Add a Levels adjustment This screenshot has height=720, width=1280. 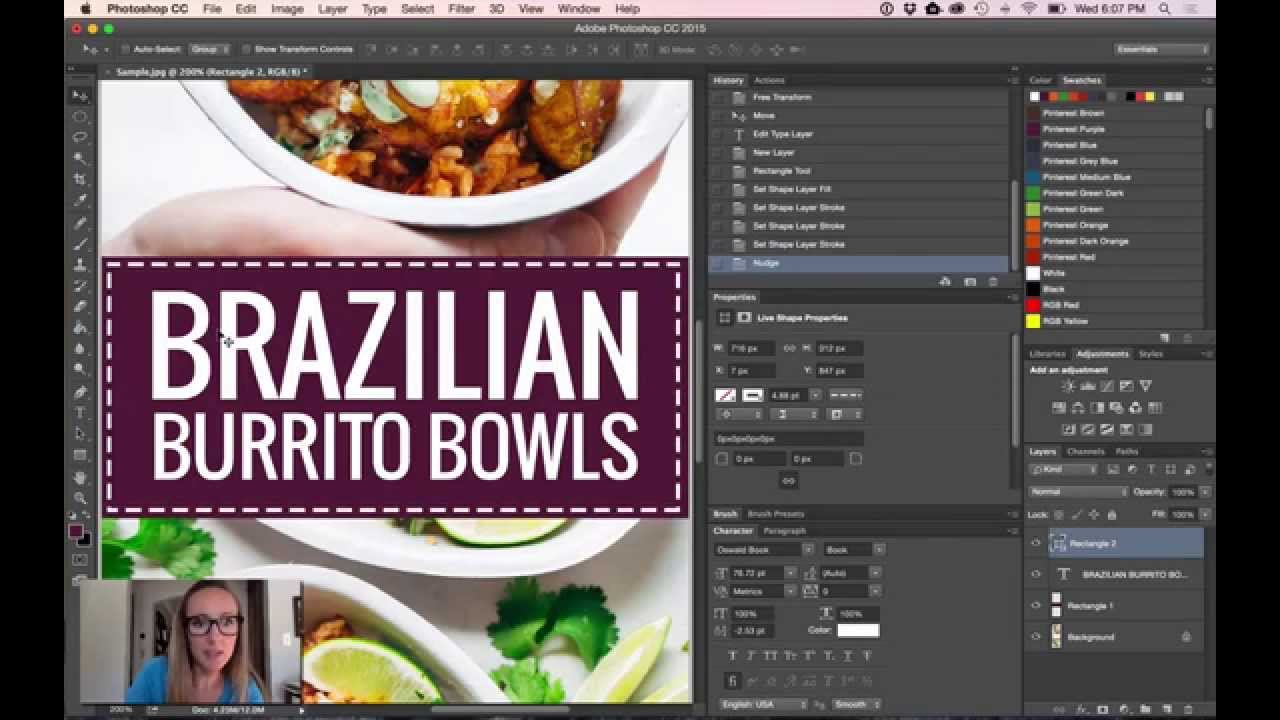[1088, 386]
